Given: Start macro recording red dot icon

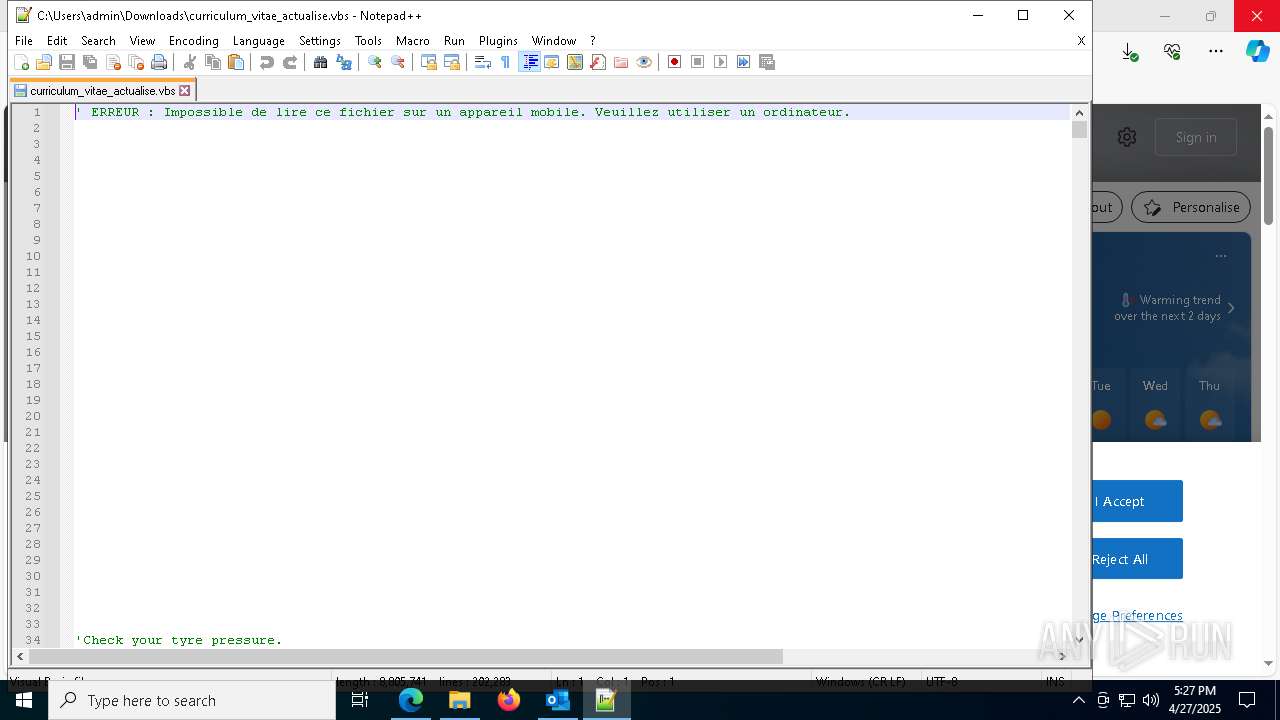Looking at the screenshot, I should pyautogui.click(x=675, y=62).
